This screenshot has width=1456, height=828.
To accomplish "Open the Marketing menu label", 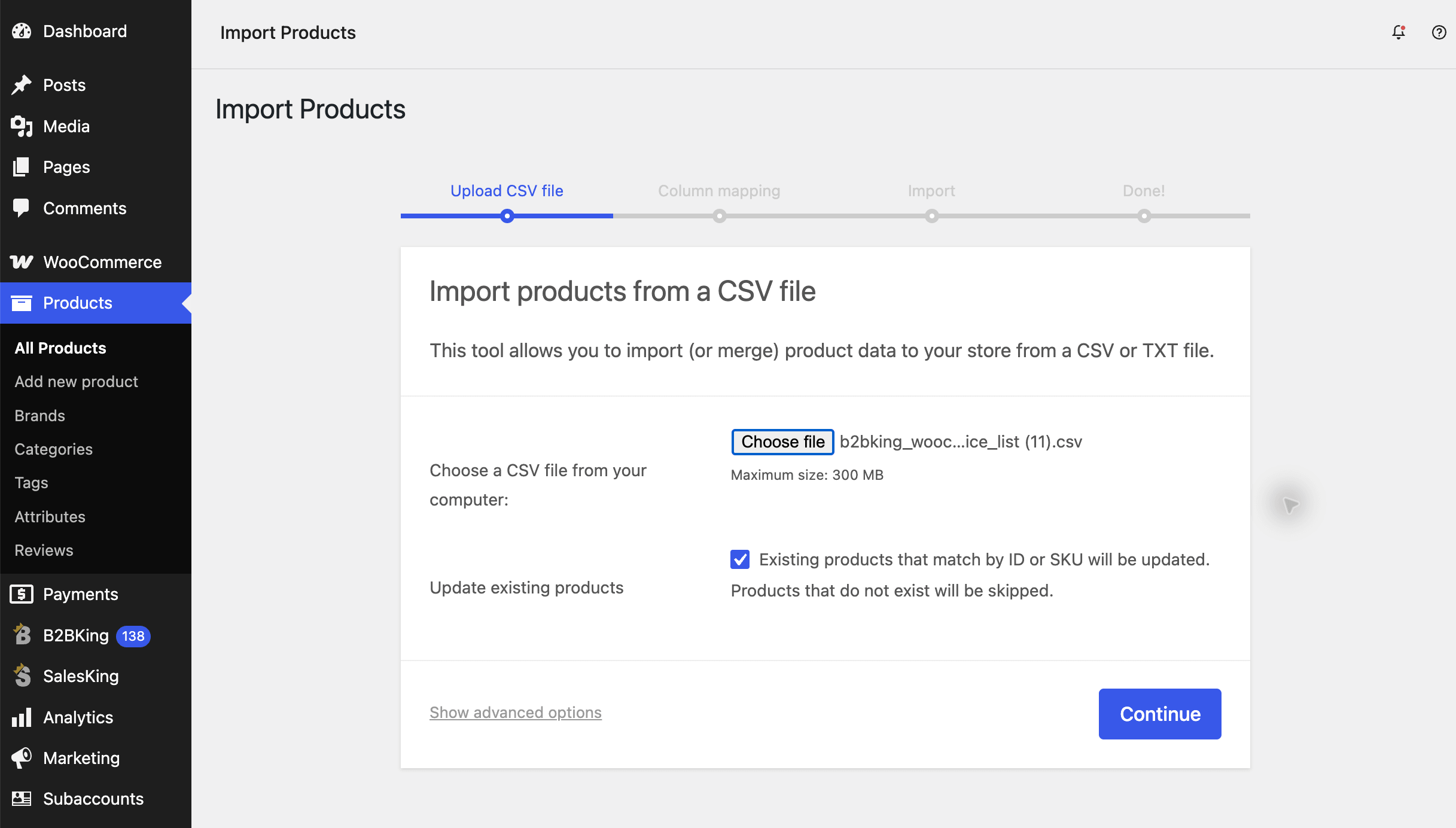I will click(x=81, y=758).
